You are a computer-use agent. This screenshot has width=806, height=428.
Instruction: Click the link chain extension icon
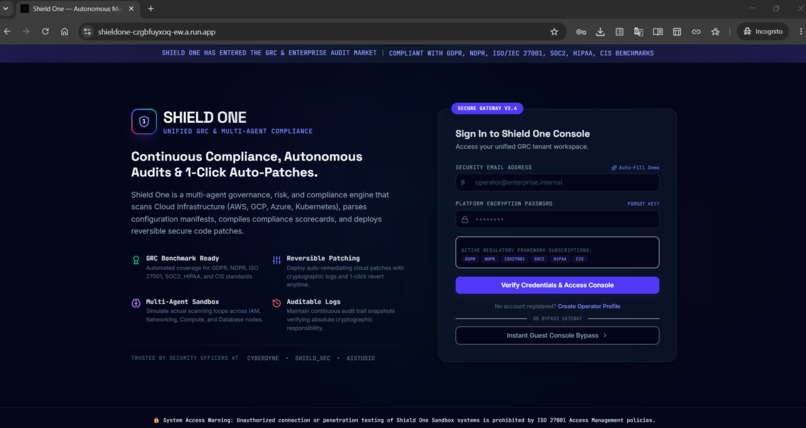tap(696, 32)
